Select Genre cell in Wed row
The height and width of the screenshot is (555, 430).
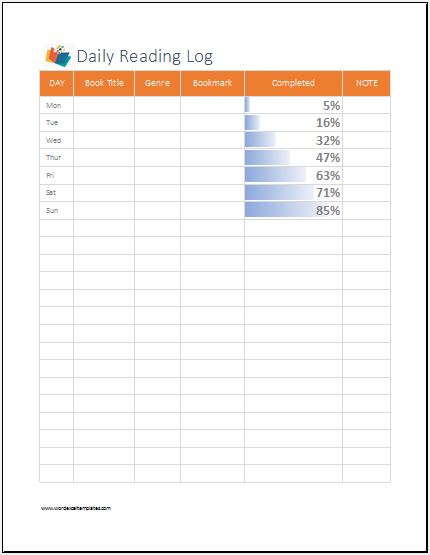tap(157, 140)
